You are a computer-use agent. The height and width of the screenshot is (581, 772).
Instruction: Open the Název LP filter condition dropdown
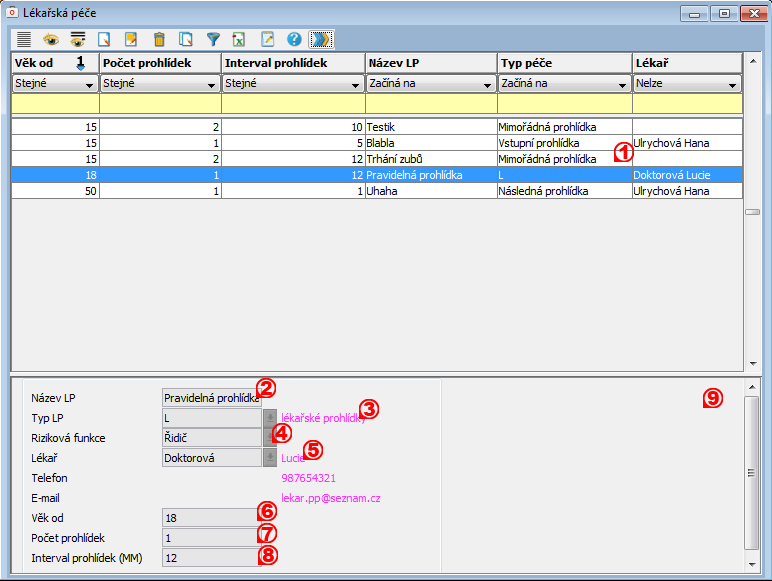point(486,85)
